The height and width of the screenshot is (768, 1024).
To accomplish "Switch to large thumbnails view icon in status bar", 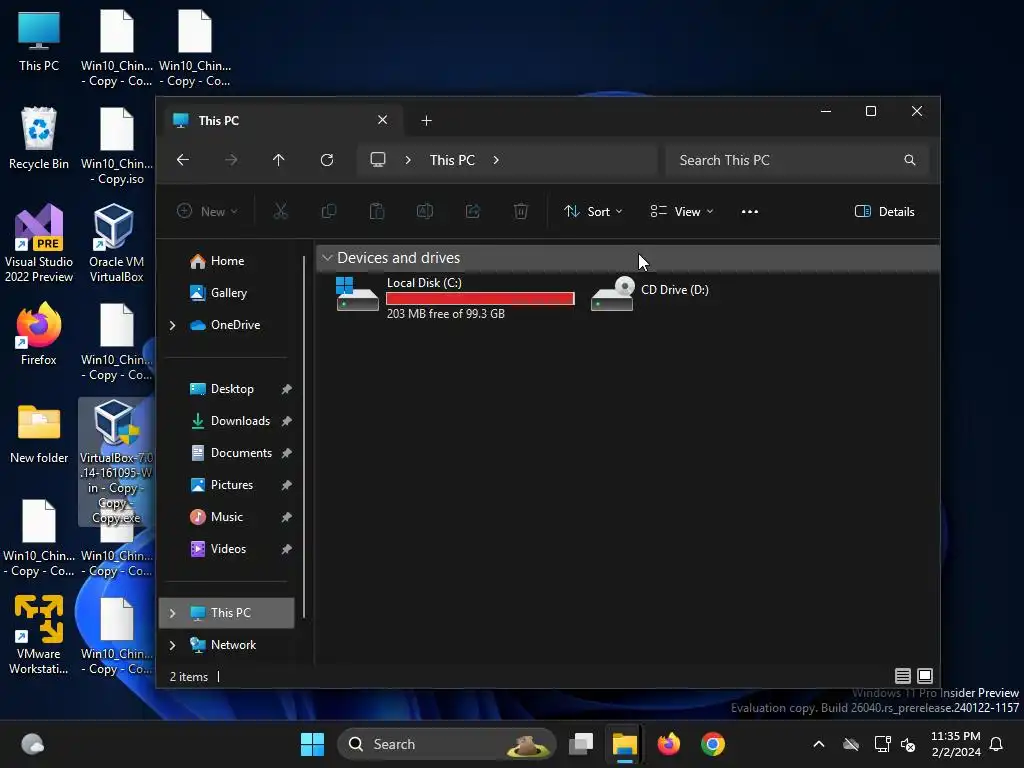I will 925,676.
